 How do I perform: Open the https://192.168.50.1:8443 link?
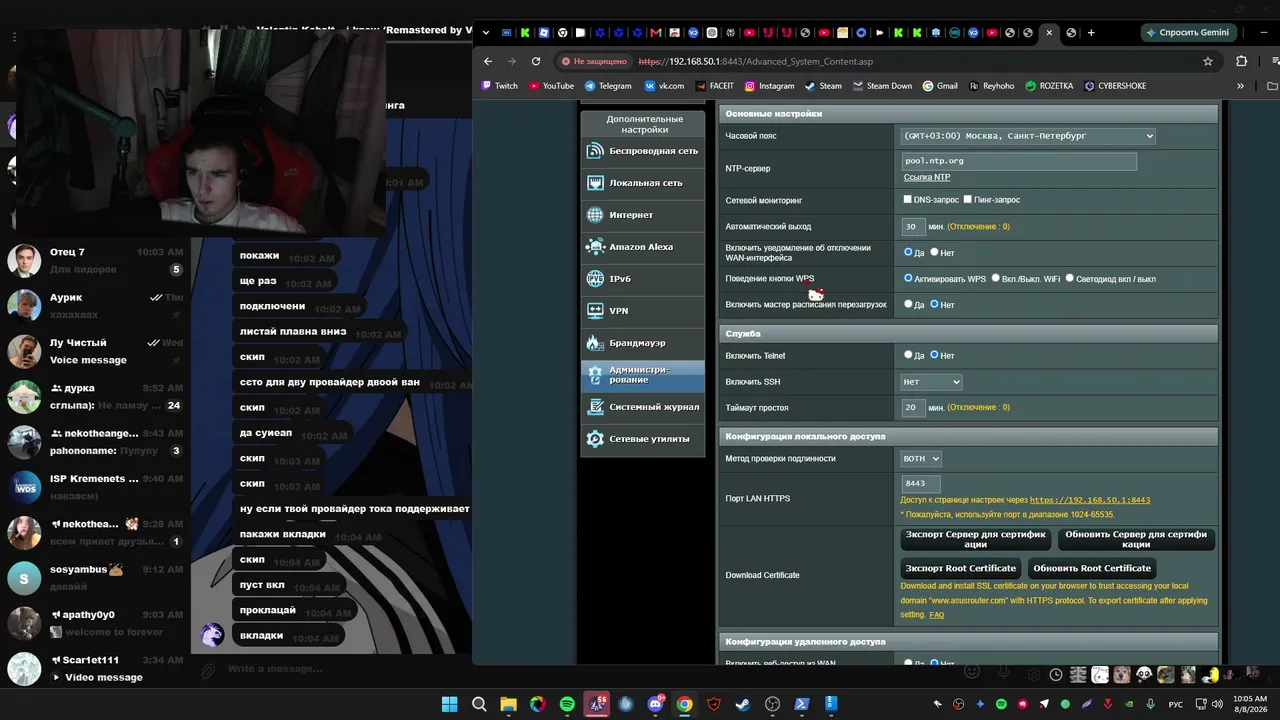tap(1090, 500)
